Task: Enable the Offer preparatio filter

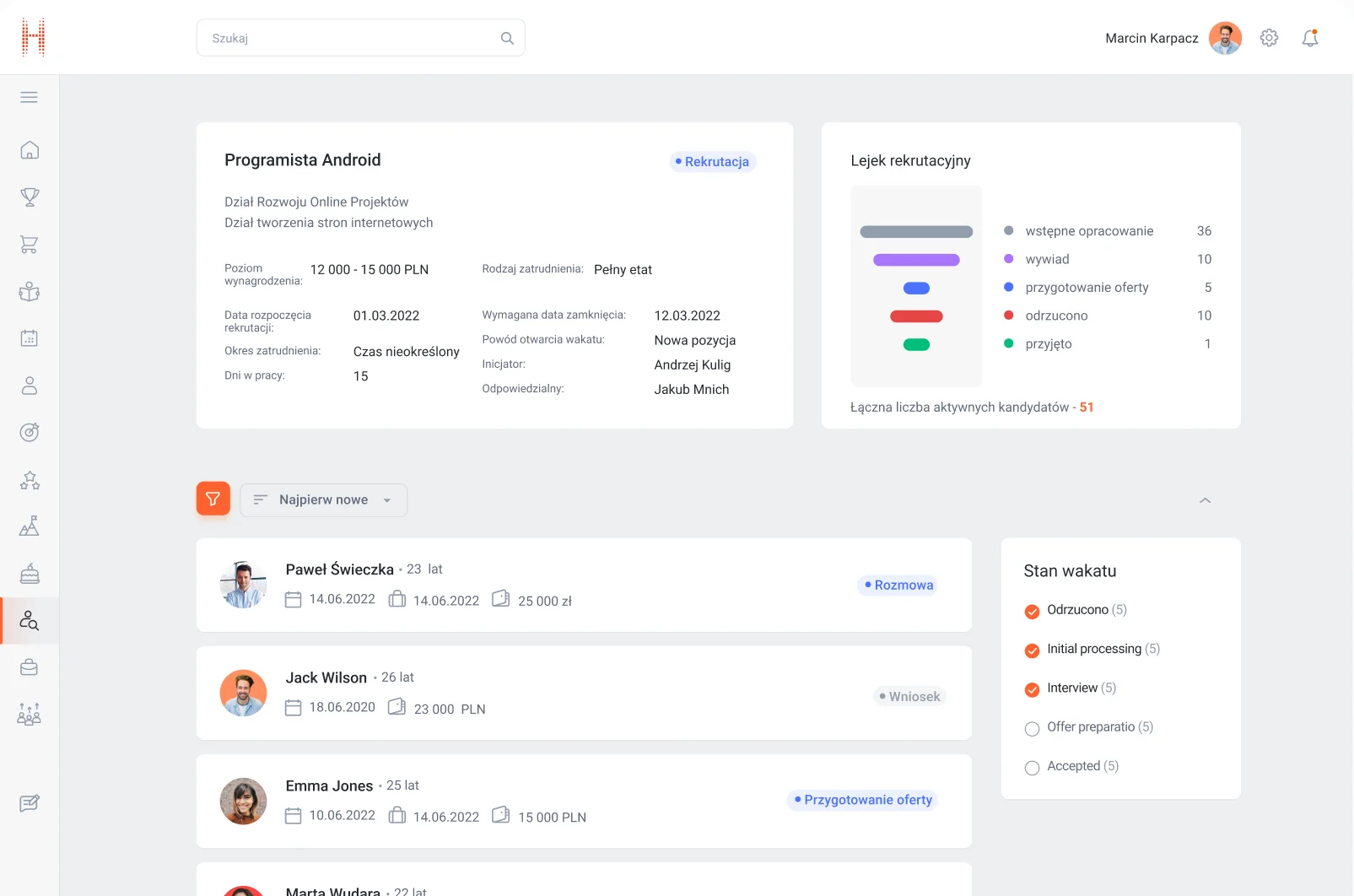Action: [x=1032, y=729]
